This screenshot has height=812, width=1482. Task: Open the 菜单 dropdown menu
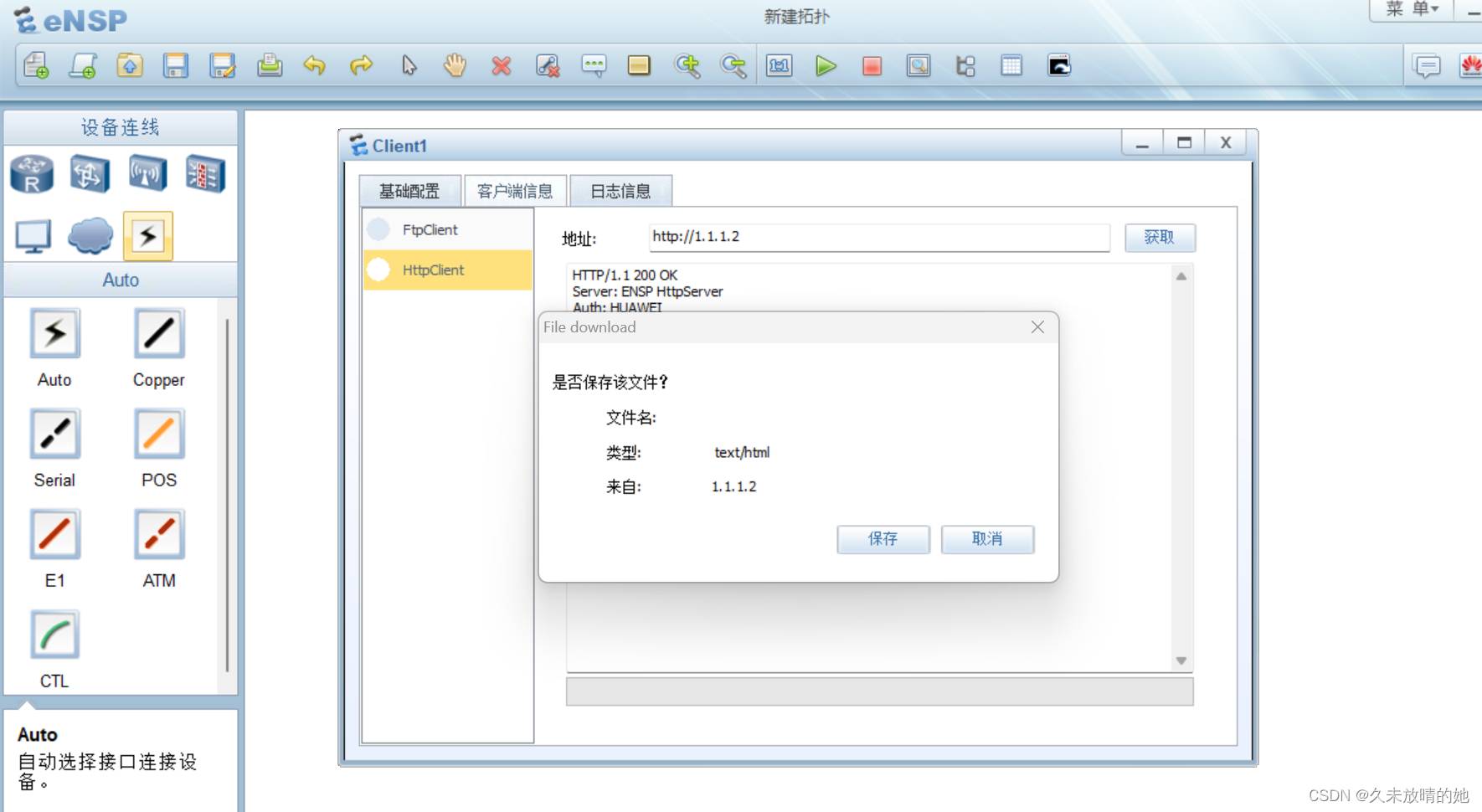1412,9
